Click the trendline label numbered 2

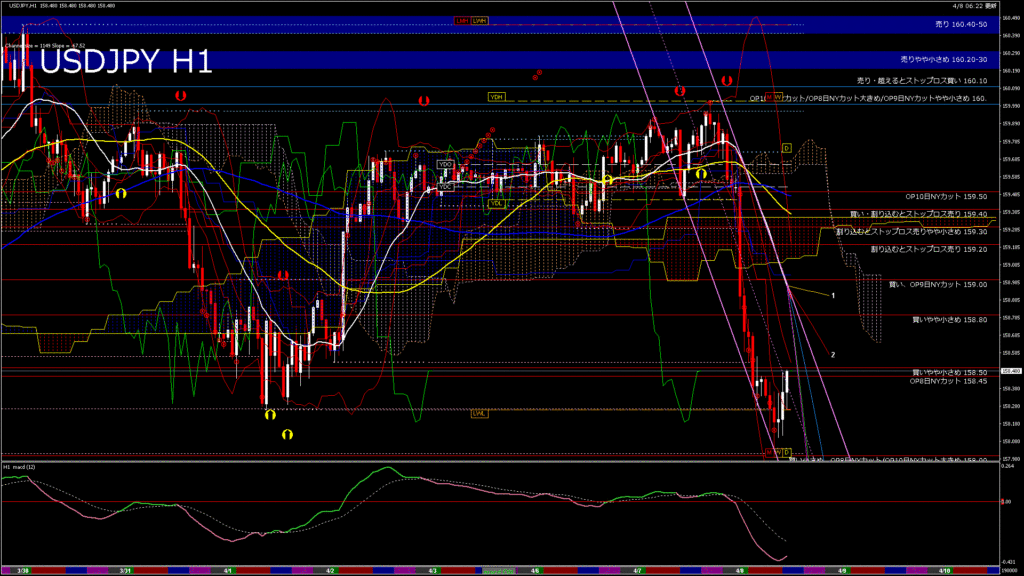pos(834,354)
